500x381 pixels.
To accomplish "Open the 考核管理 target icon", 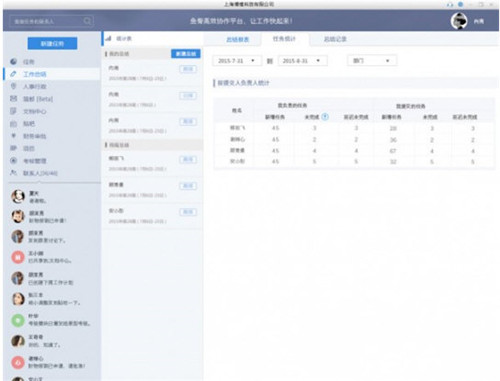I will coord(13,161).
